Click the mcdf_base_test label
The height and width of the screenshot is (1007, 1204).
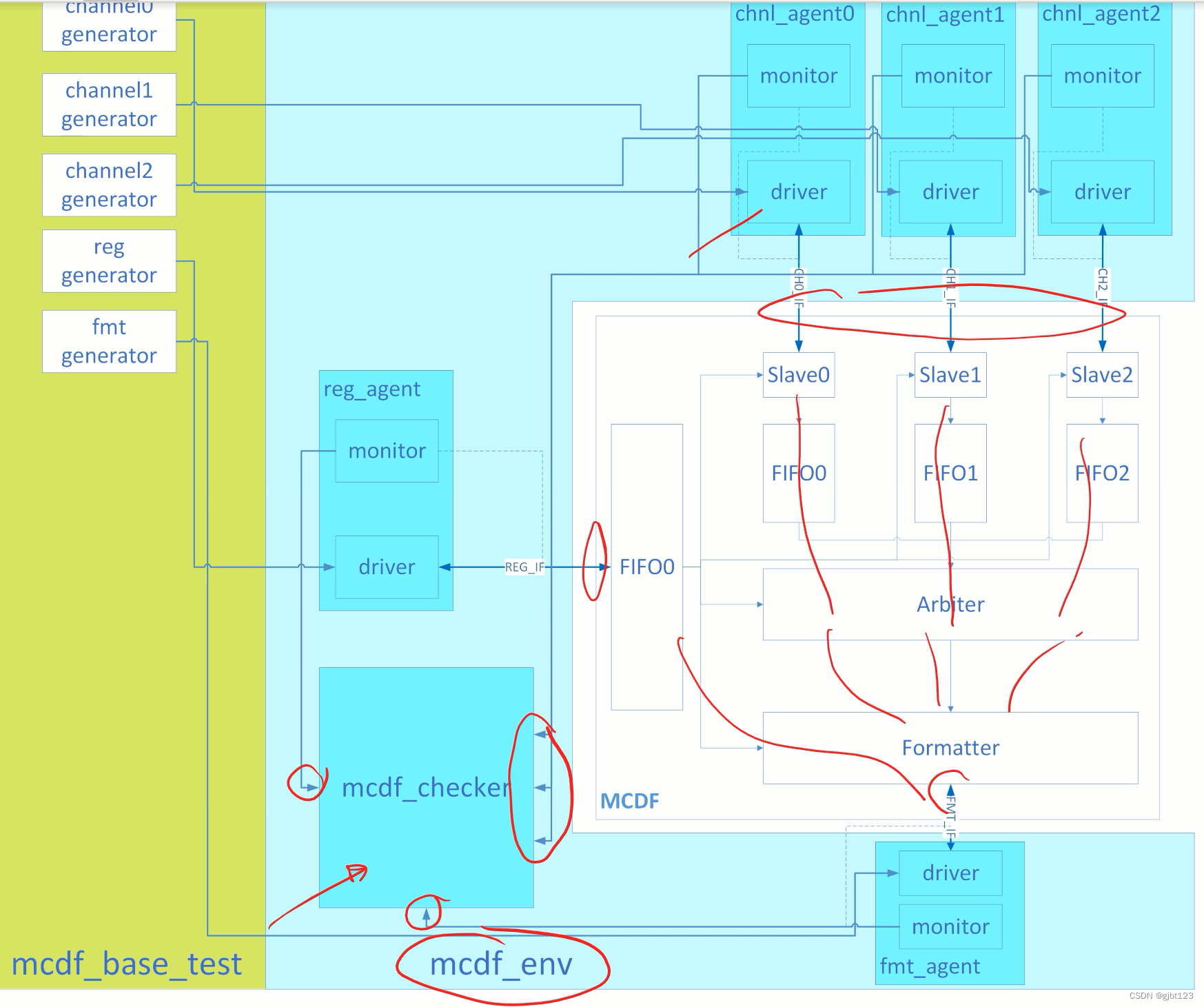pyautogui.click(x=127, y=964)
